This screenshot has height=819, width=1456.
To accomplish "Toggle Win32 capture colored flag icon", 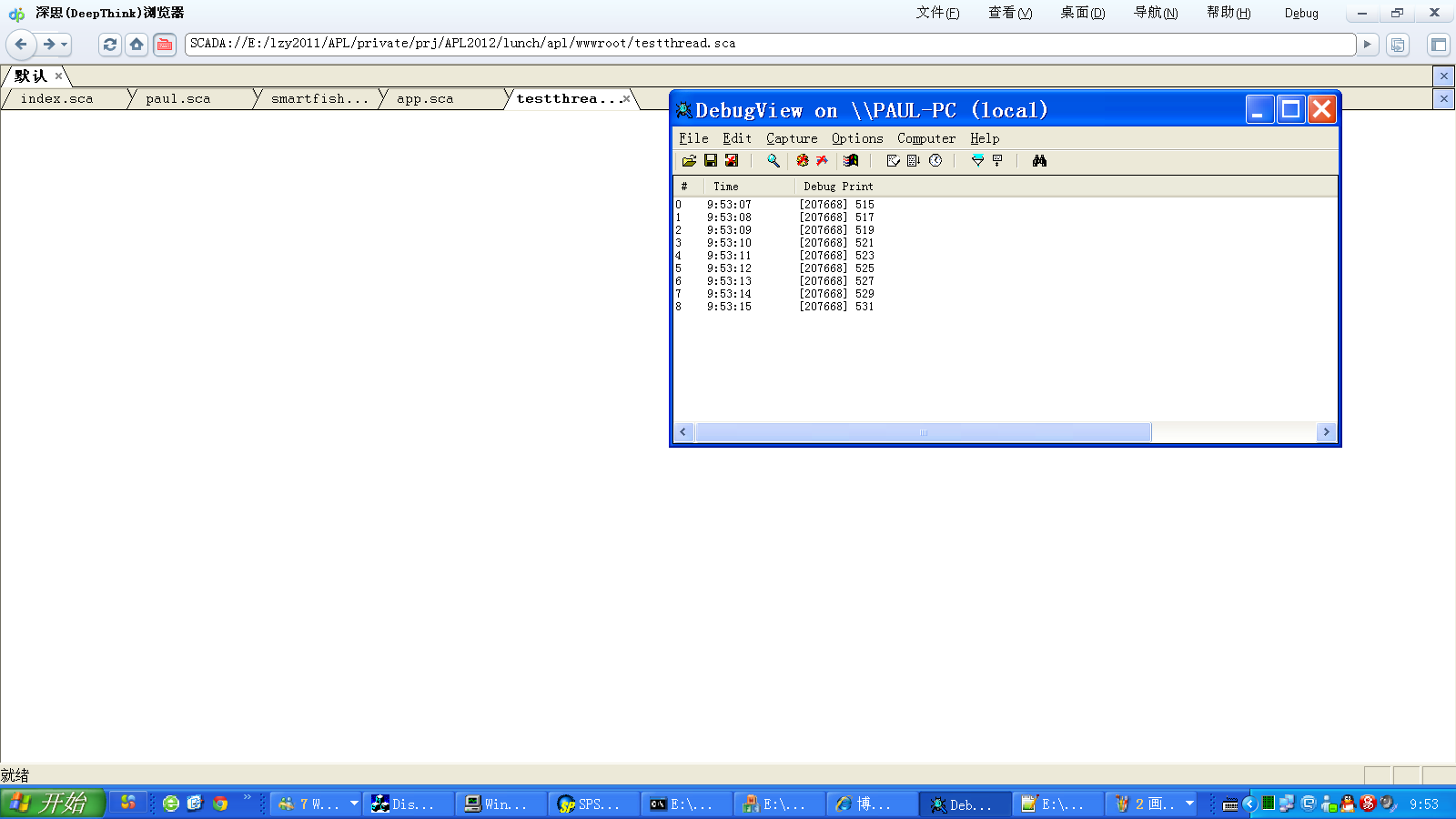I will [851, 161].
